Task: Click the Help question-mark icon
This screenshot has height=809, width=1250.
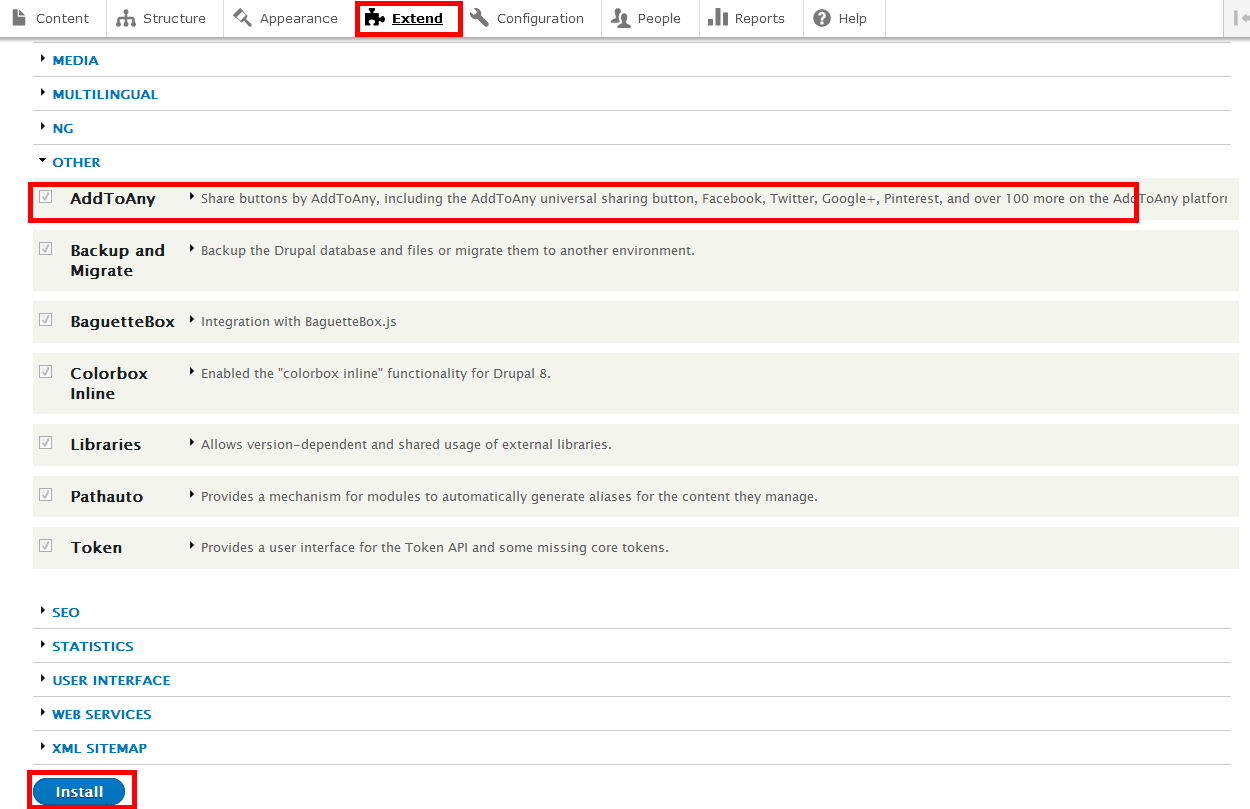Action: pos(821,17)
